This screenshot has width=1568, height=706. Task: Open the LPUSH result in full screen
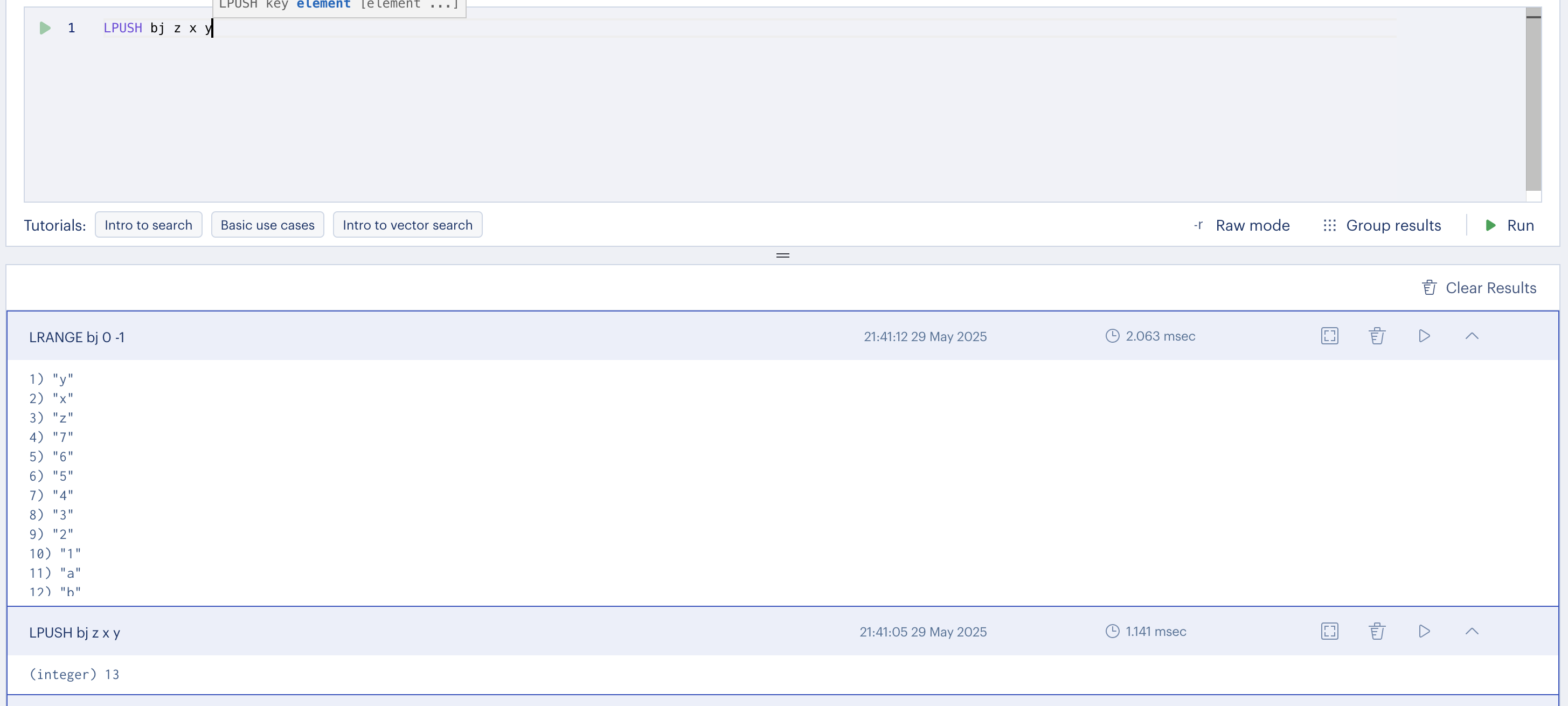(1329, 631)
